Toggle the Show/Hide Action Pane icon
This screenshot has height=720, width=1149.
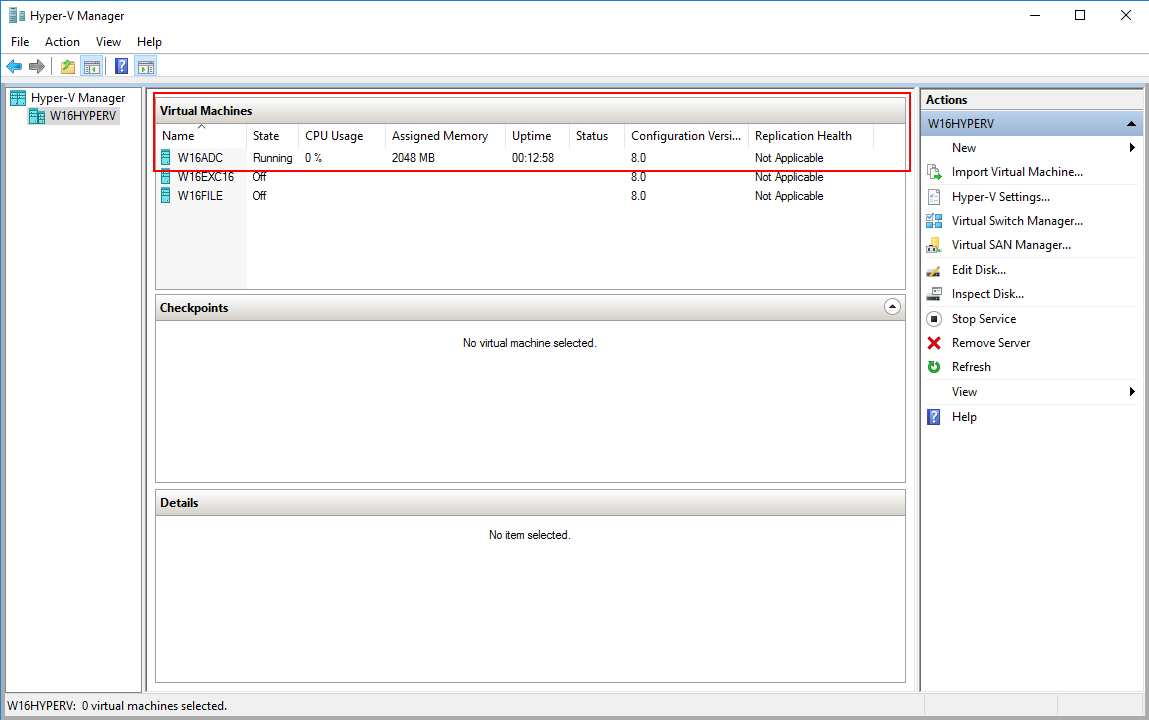point(146,67)
